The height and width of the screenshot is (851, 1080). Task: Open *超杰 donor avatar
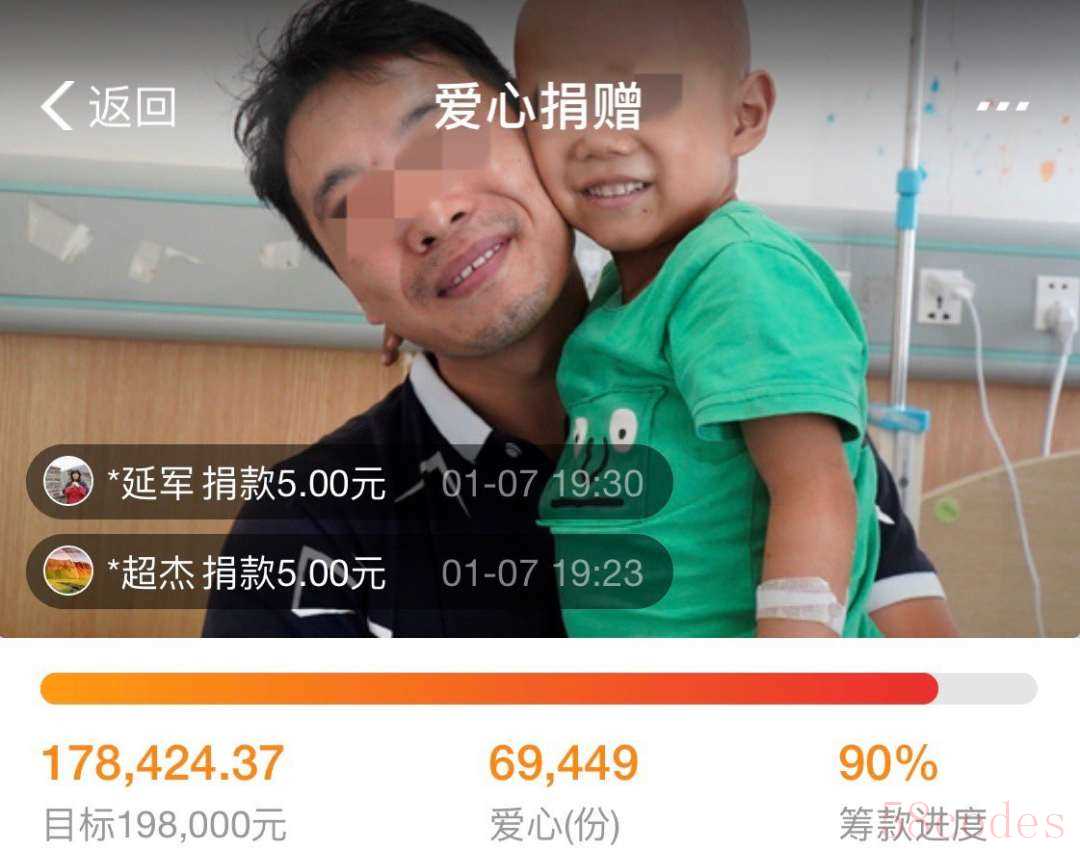point(68,570)
